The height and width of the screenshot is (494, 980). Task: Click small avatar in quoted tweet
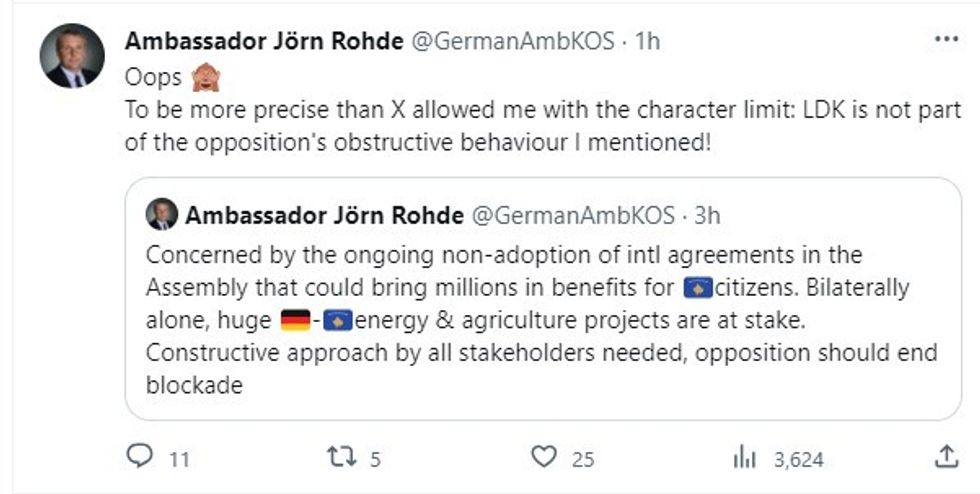pyautogui.click(x=162, y=214)
